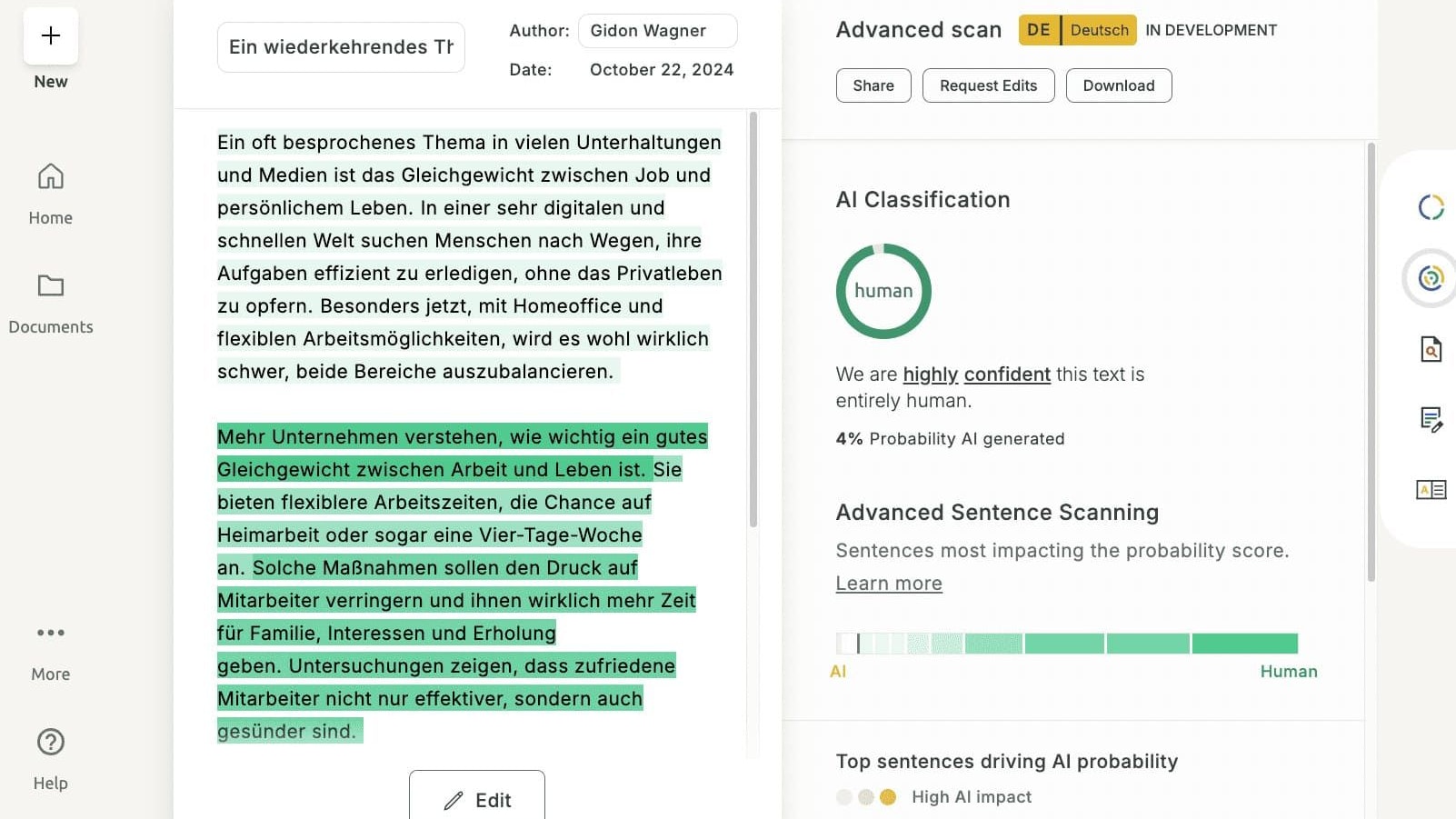Image resolution: width=1456 pixels, height=819 pixels.
Task: Click the Edit button below text
Action: [x=477, y=799]
